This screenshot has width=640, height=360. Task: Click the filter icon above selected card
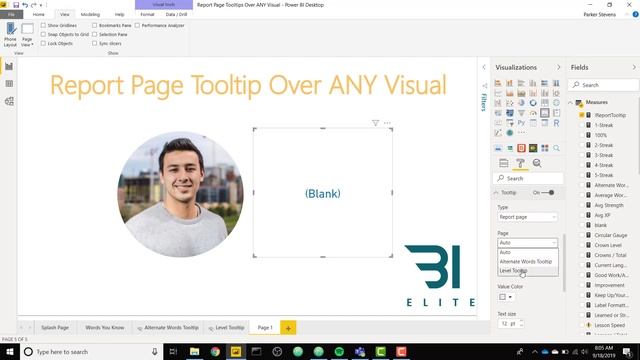click(376, 123)
